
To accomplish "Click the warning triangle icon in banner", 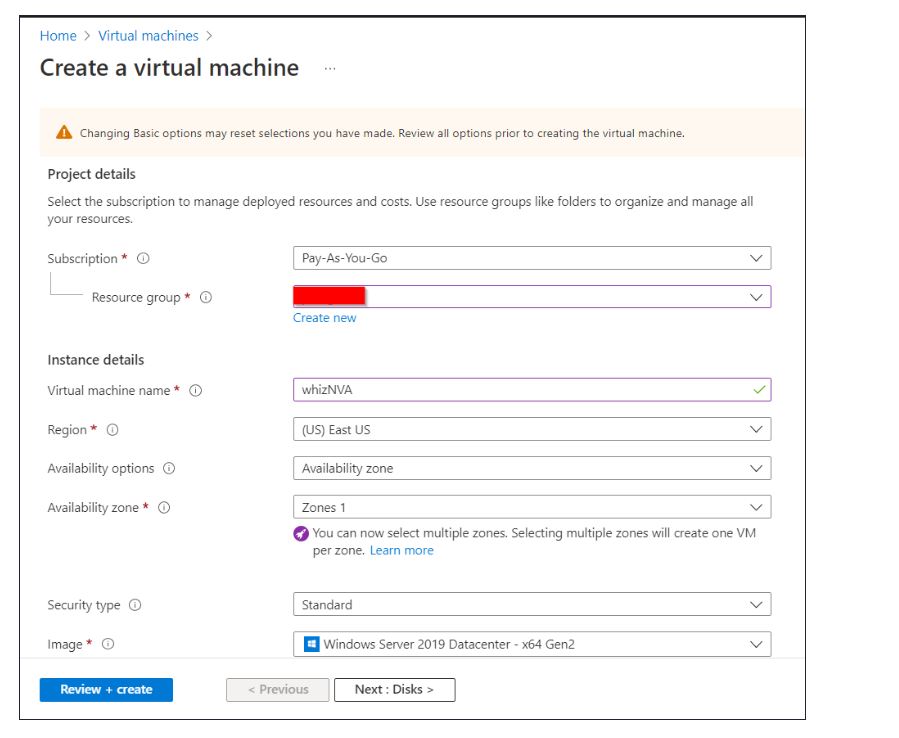I will point(64,133).
